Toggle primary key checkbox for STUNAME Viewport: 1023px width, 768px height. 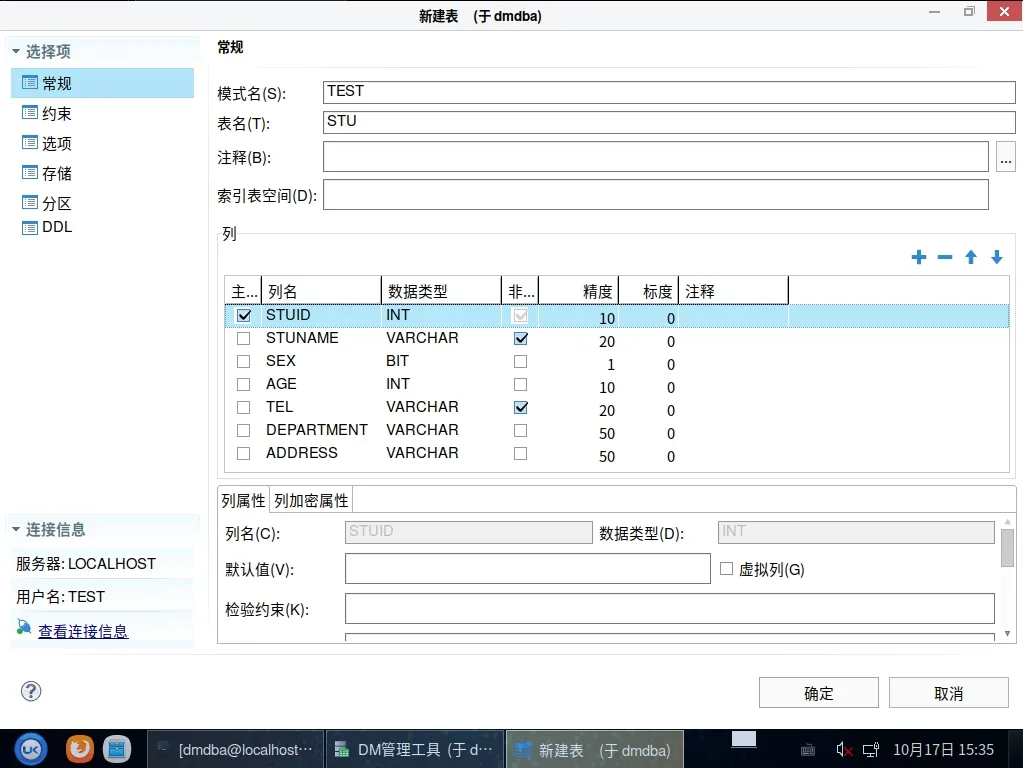click(x=243, y=338)
